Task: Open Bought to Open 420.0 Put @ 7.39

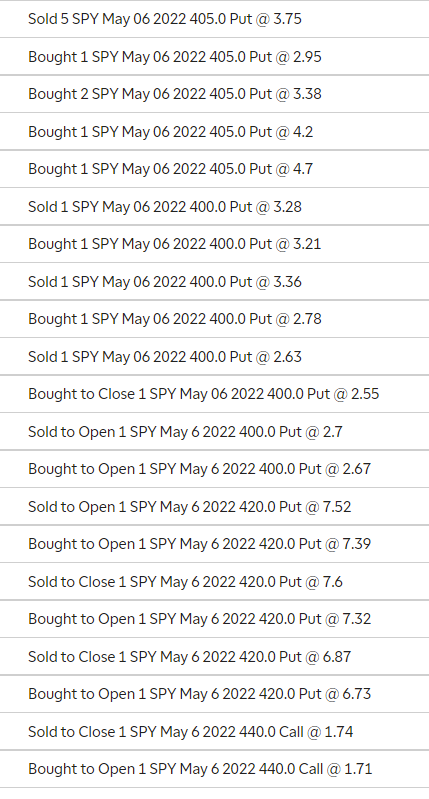Action: tap(214, 544)
